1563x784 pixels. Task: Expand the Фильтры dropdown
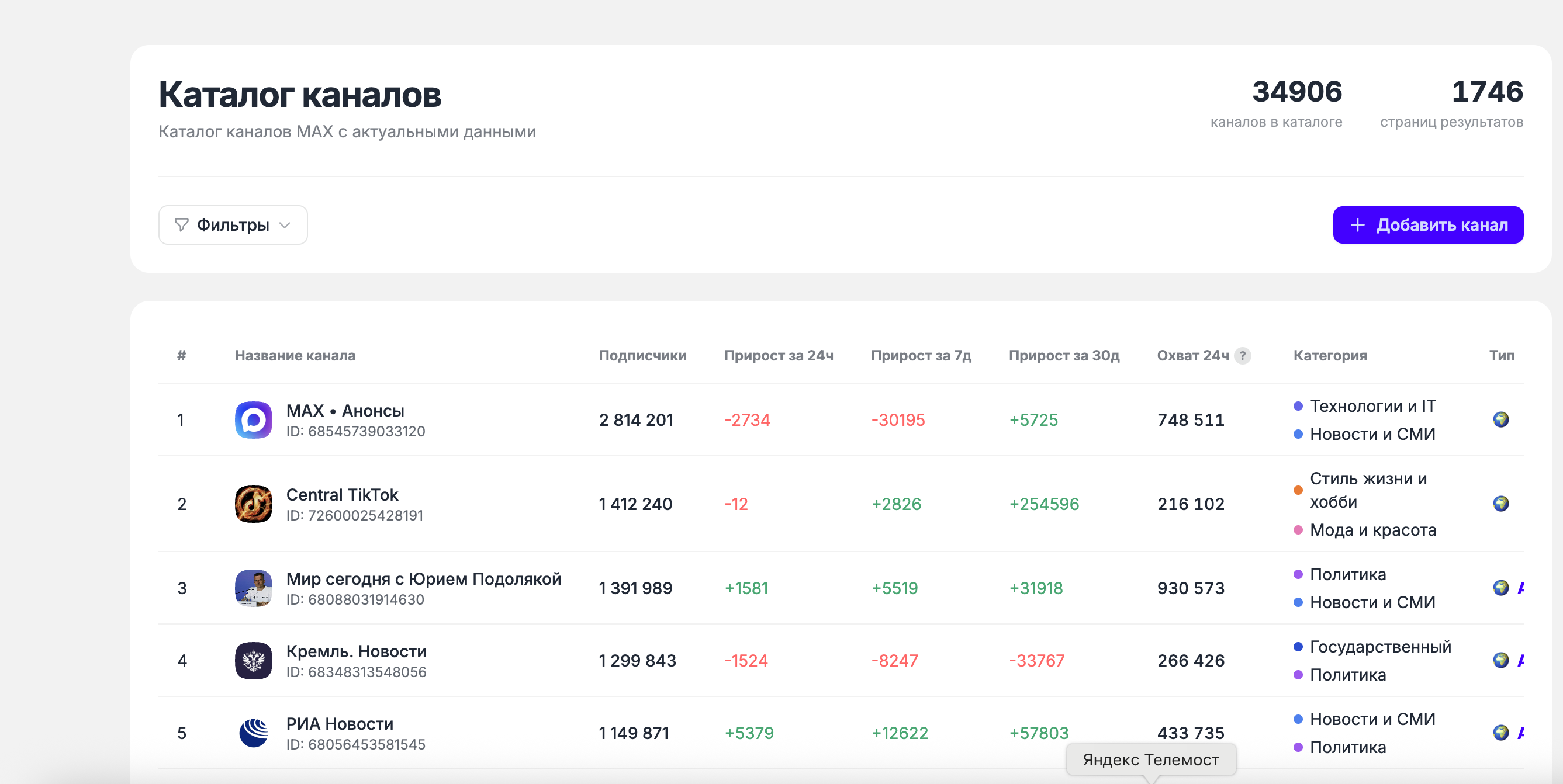coord(233,225)
